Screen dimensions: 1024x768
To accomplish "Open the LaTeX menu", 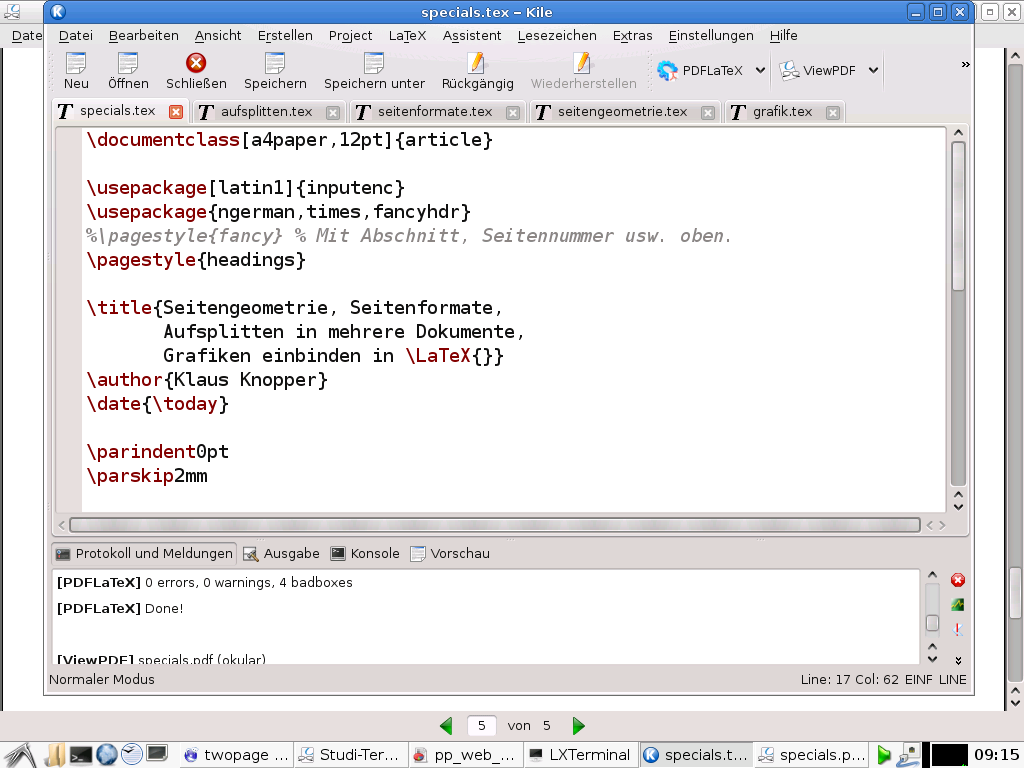I will 407,35.
